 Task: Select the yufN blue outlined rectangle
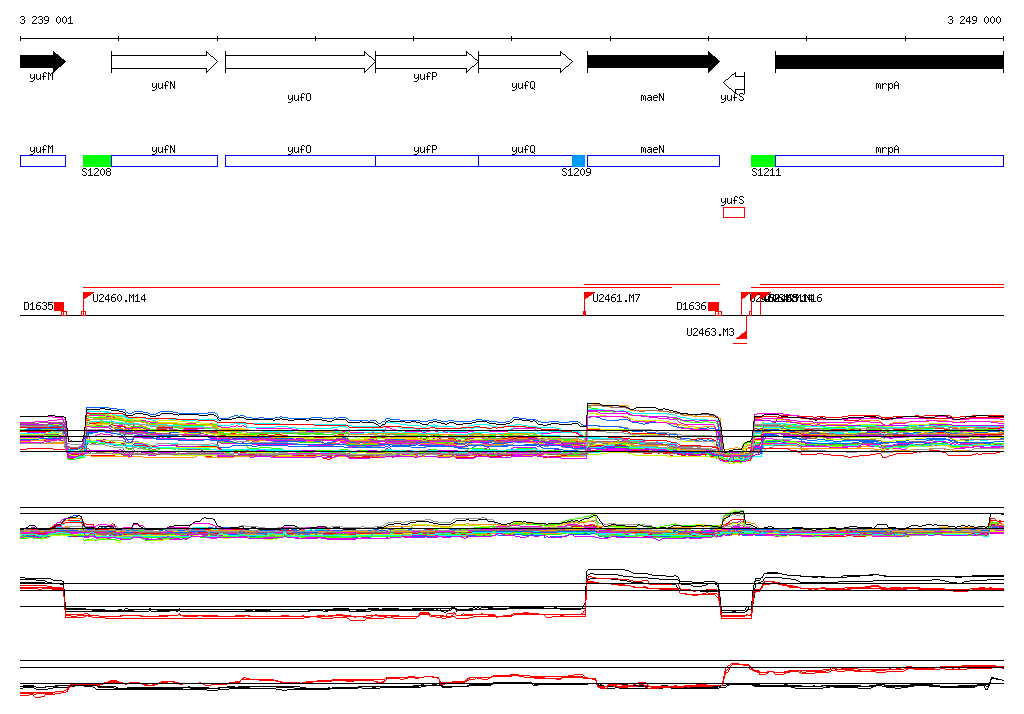[x=165, y=161]
